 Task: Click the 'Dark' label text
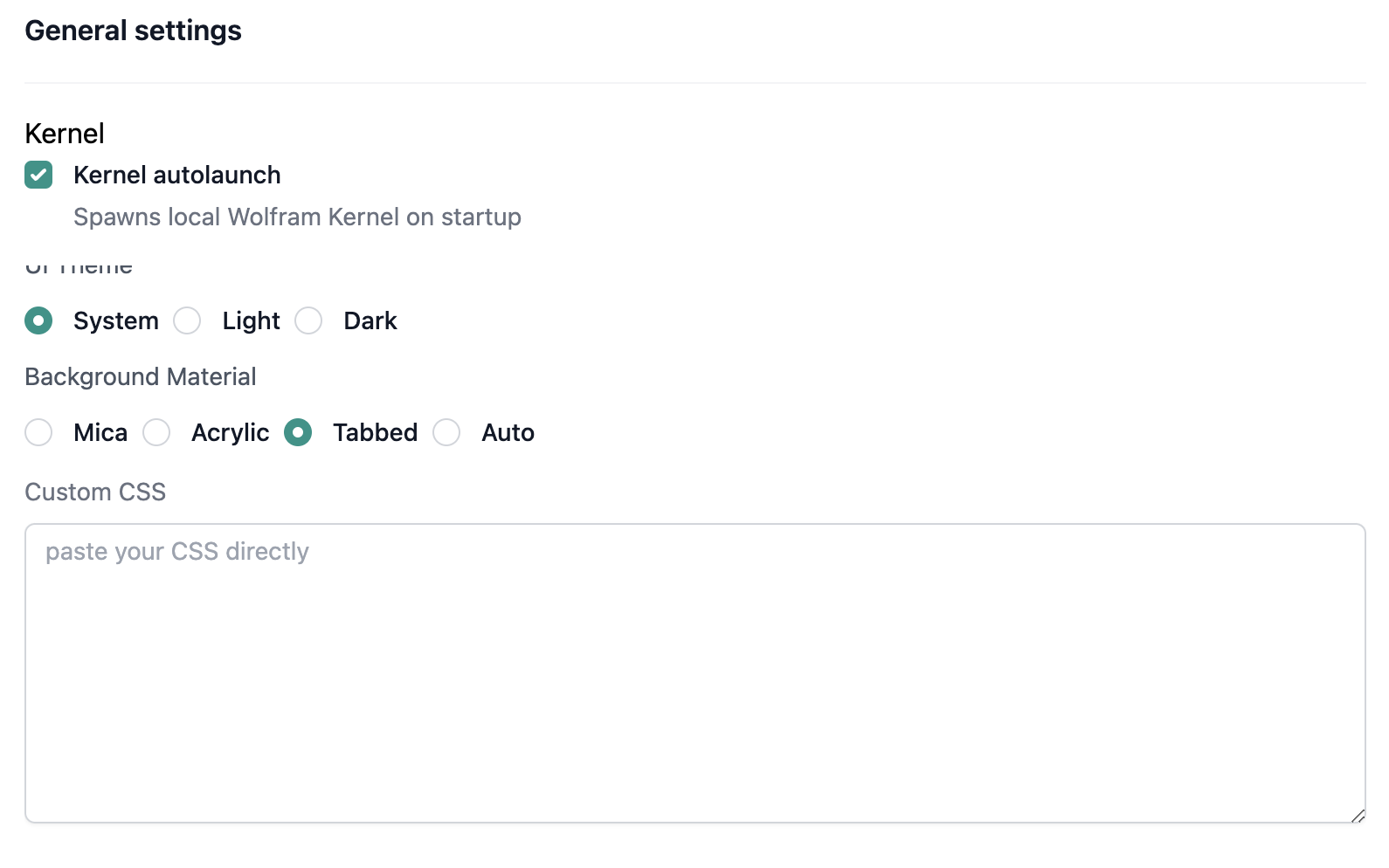coord(370,320)
